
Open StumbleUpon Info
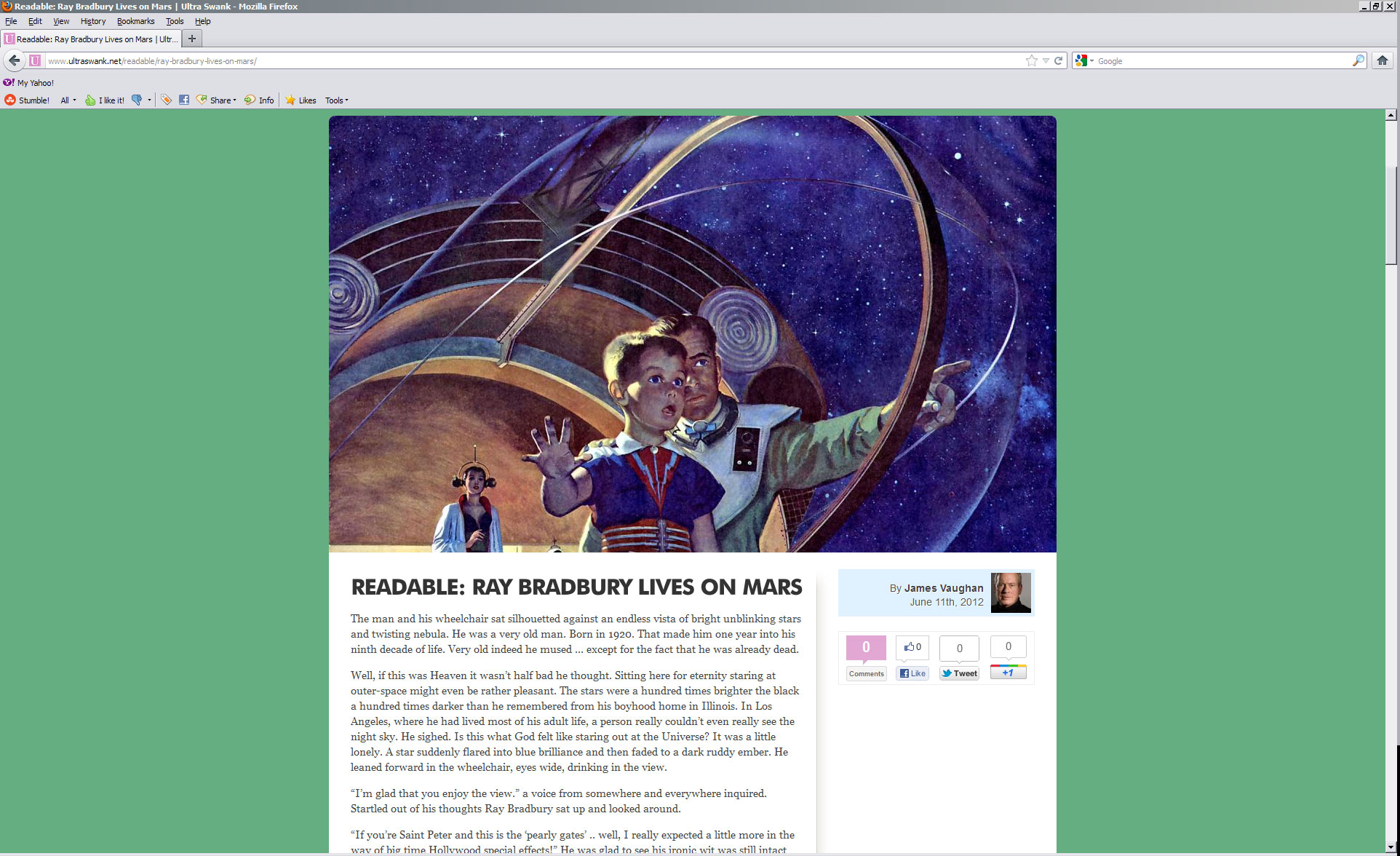[x=259, y=100]
